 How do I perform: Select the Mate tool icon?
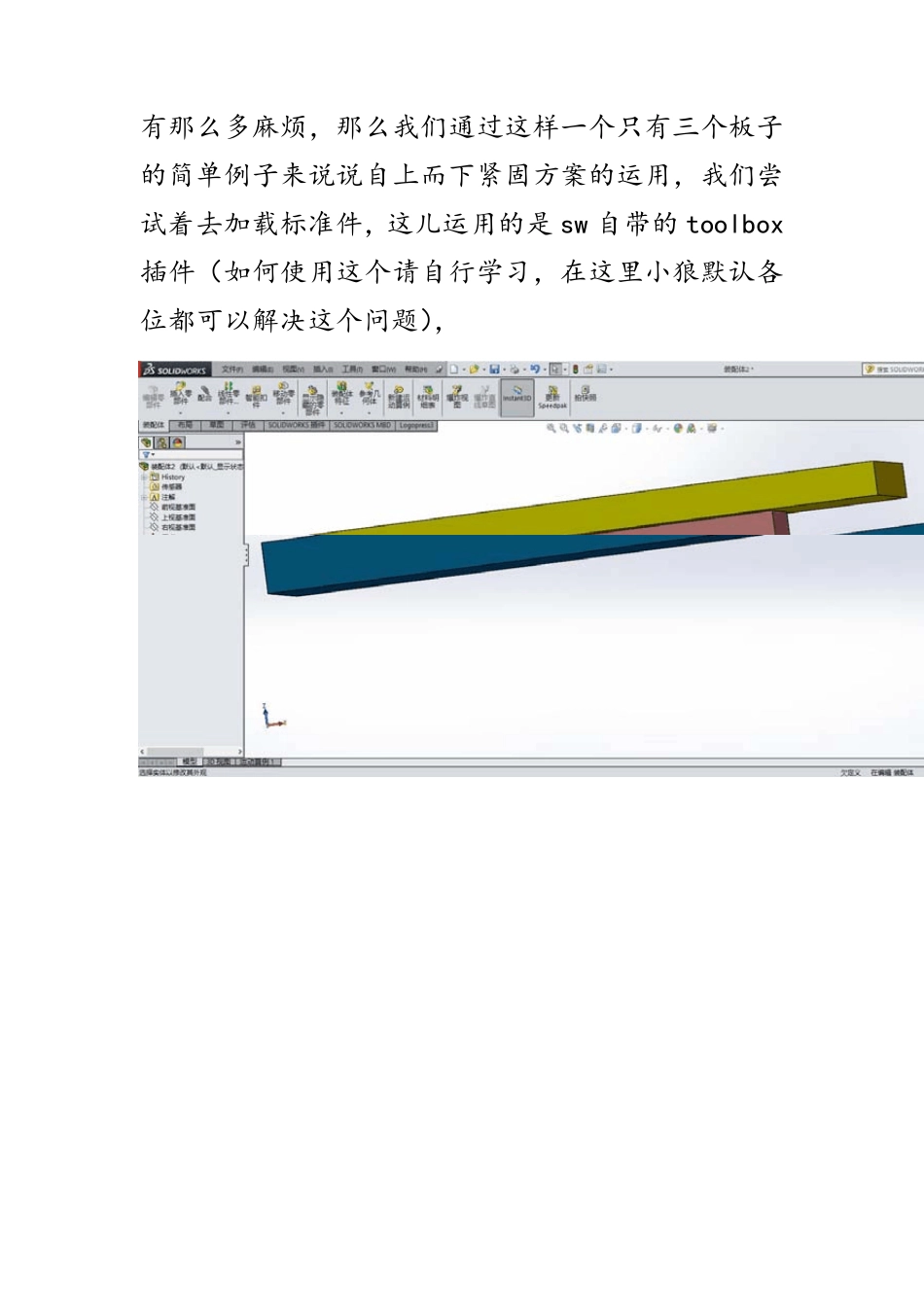[204, 394]
